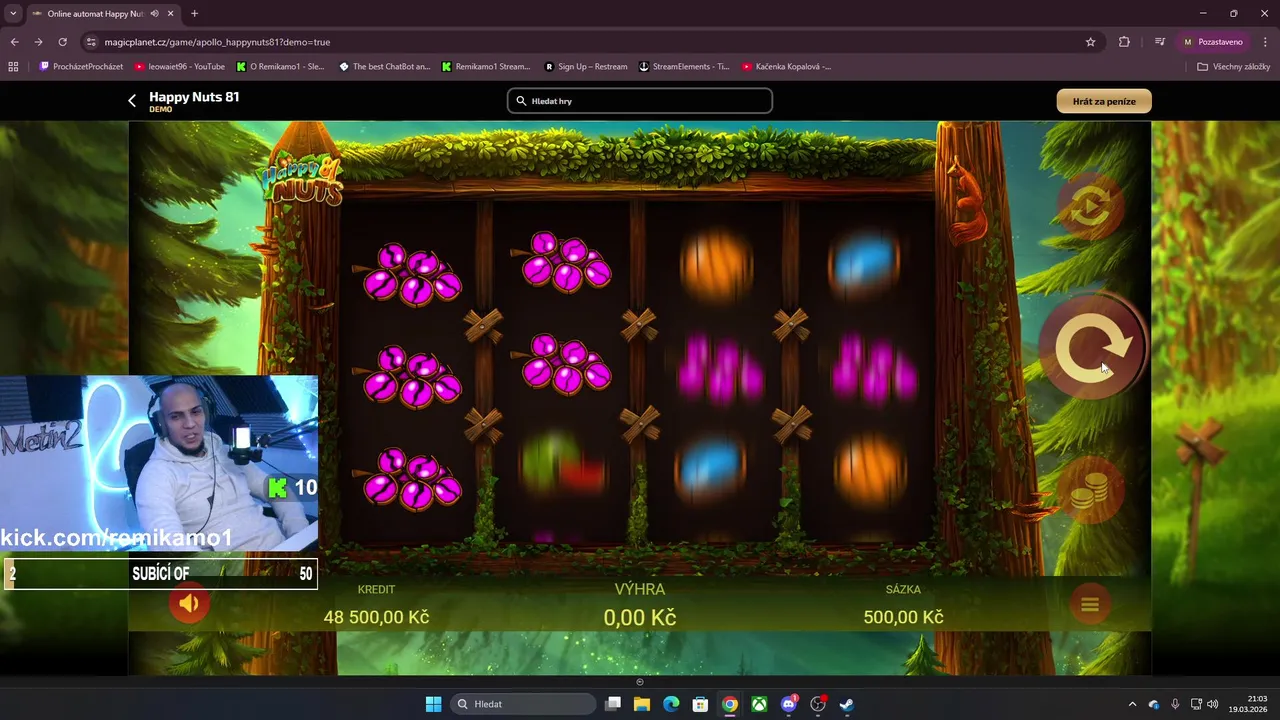Open the network tray icon
Viewport: 1280px width, 720px height.
pyautogui.click(x=1196, y=704)
